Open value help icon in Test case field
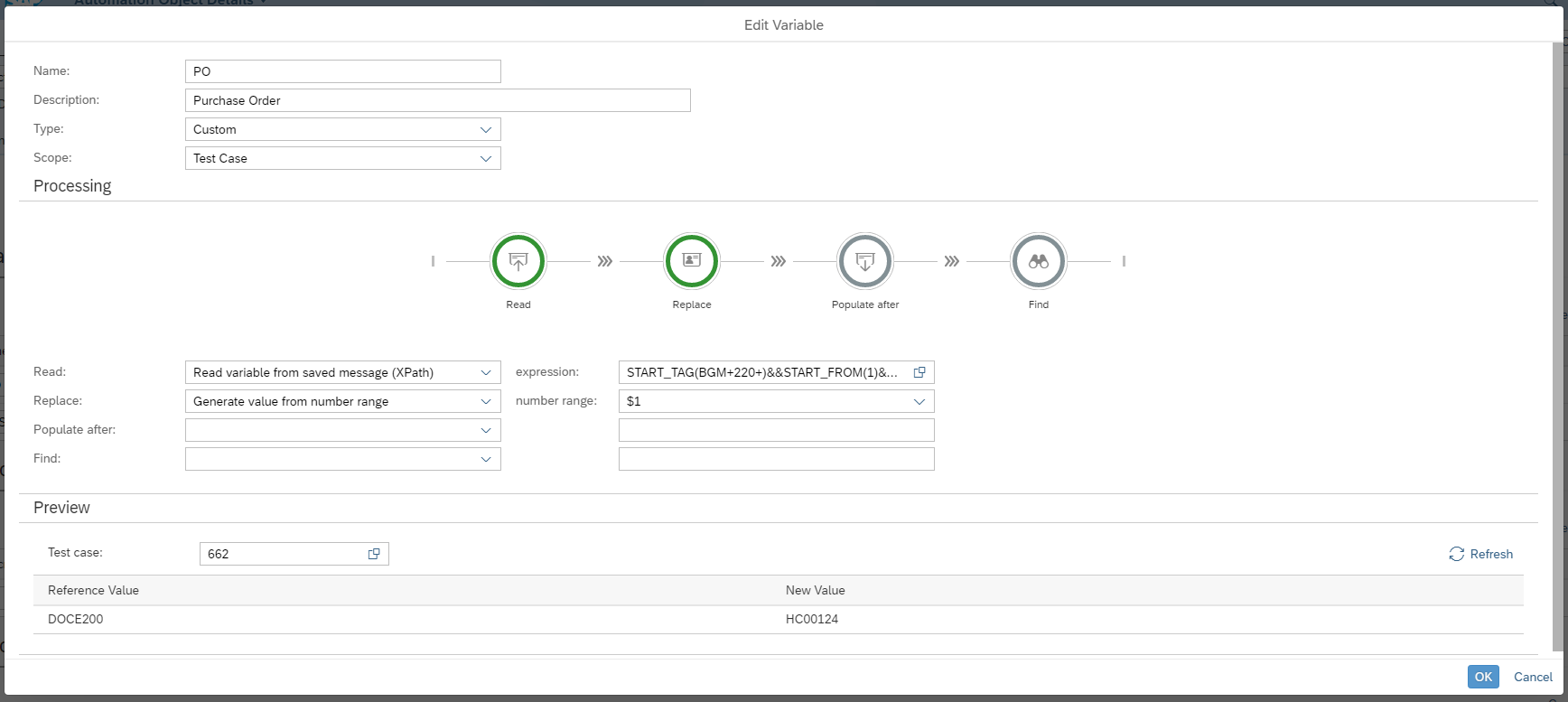The width and height of the screenshot is (1568, 702). [374, 554]
